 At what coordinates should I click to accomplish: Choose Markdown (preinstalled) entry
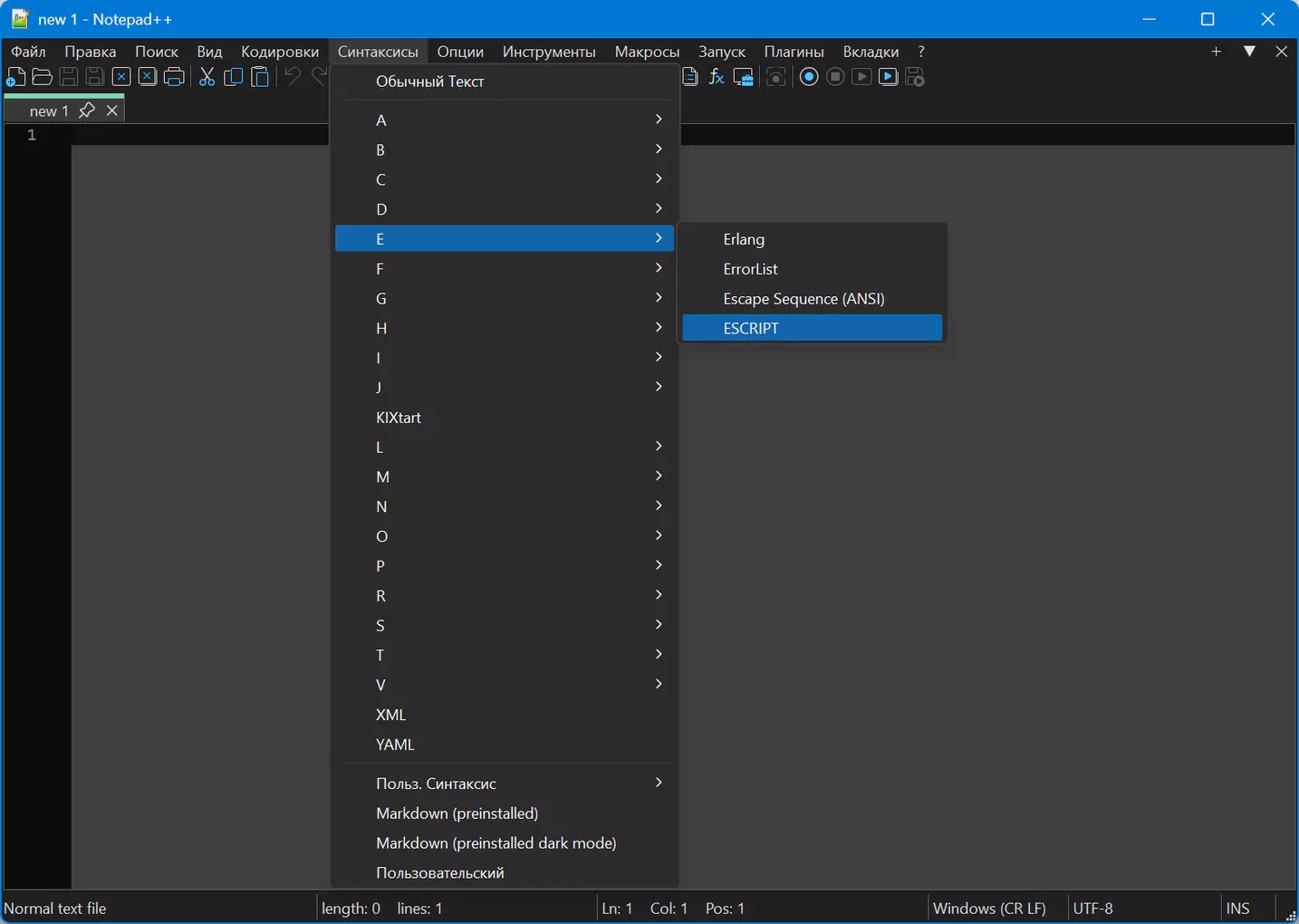point(505,813)
